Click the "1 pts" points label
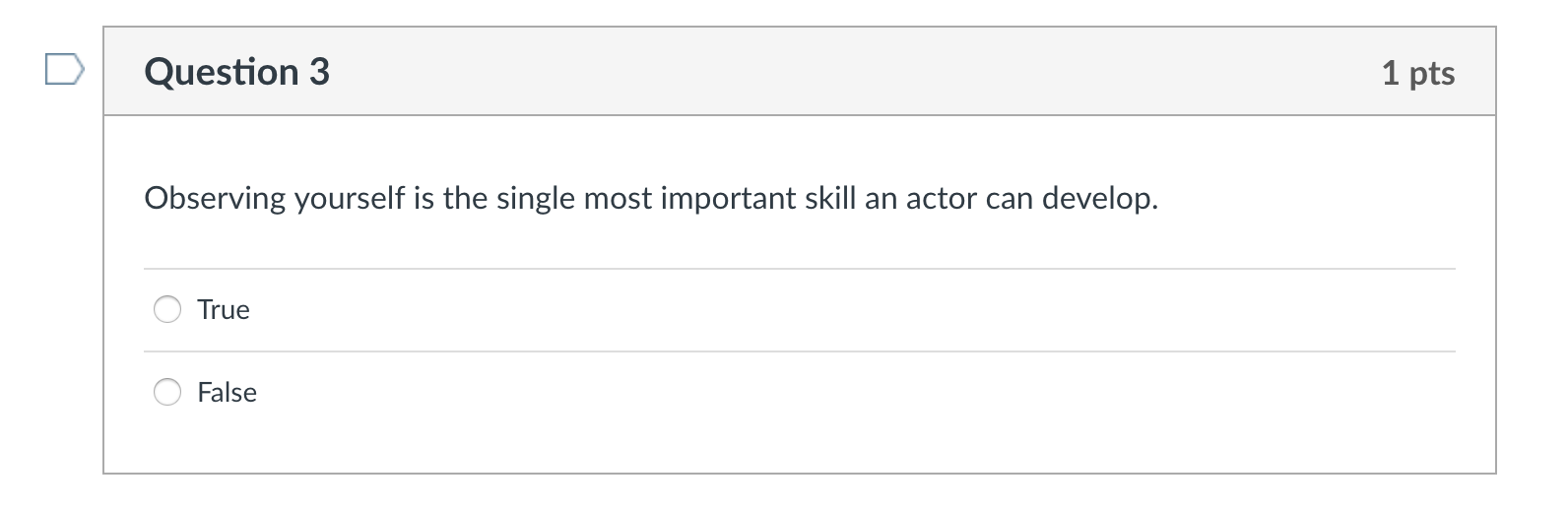 click(x=1418, y=73)
